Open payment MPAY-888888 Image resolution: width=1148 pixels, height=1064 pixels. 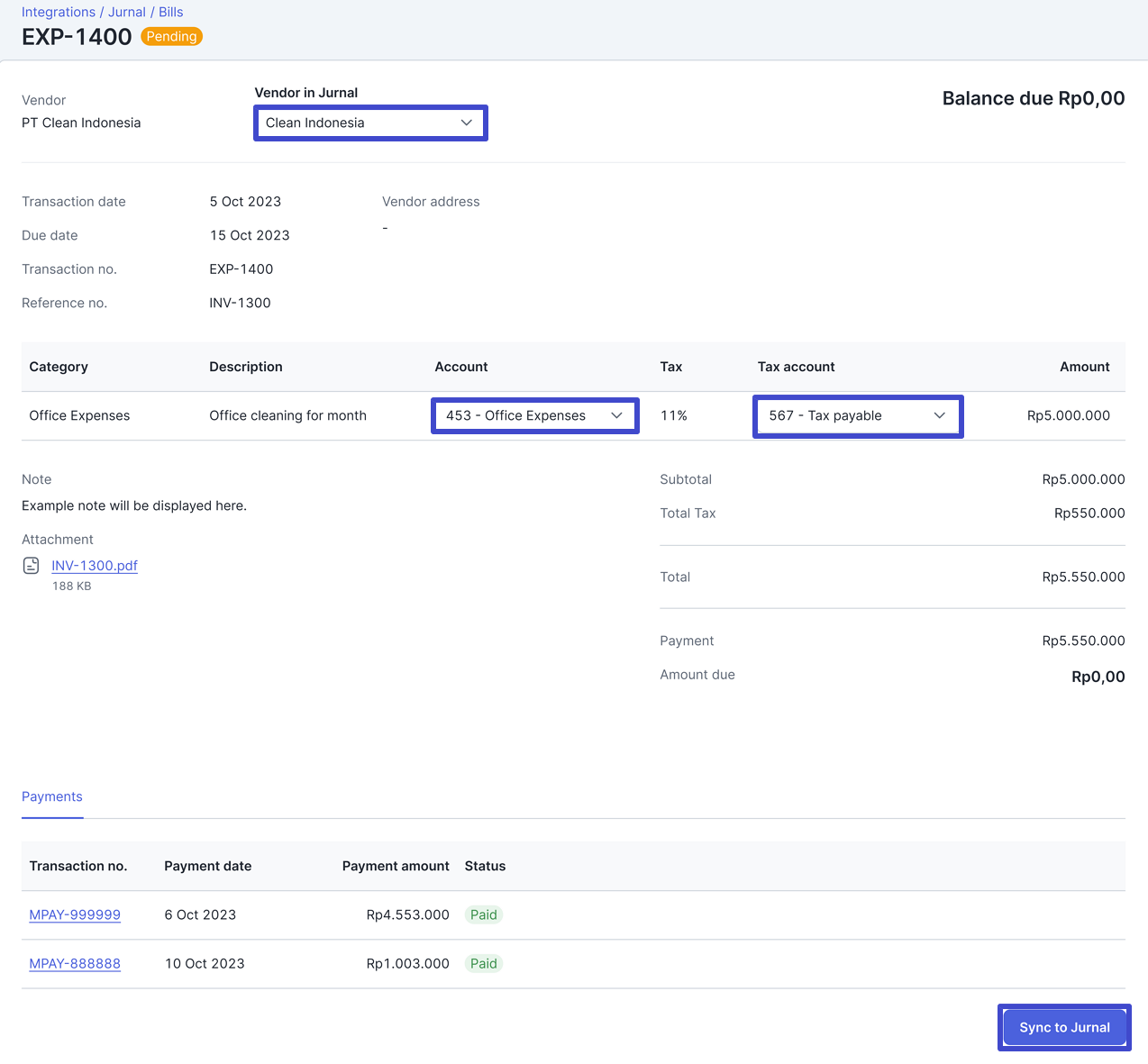click(75, 963)
